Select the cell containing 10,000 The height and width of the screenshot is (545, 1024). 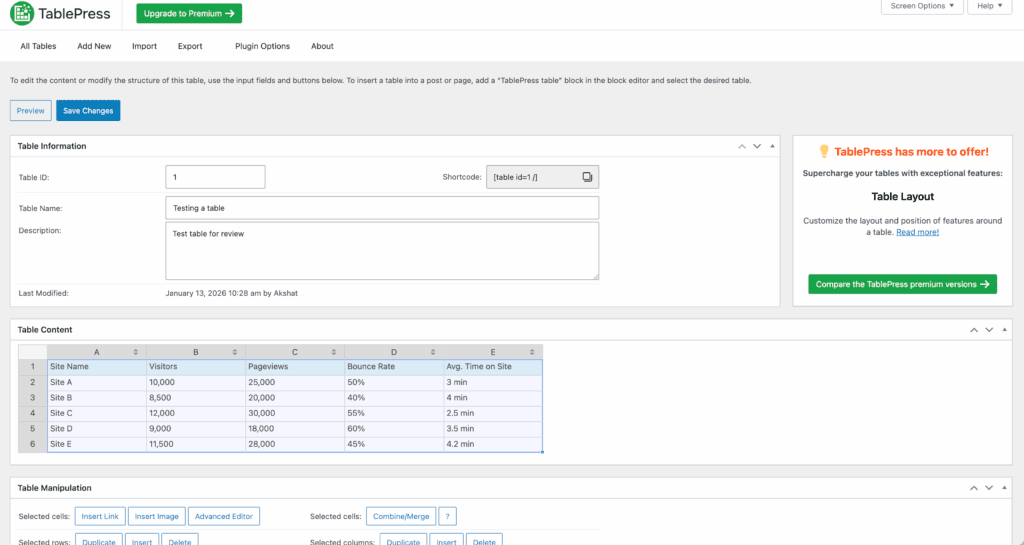(x=196, y=382)
